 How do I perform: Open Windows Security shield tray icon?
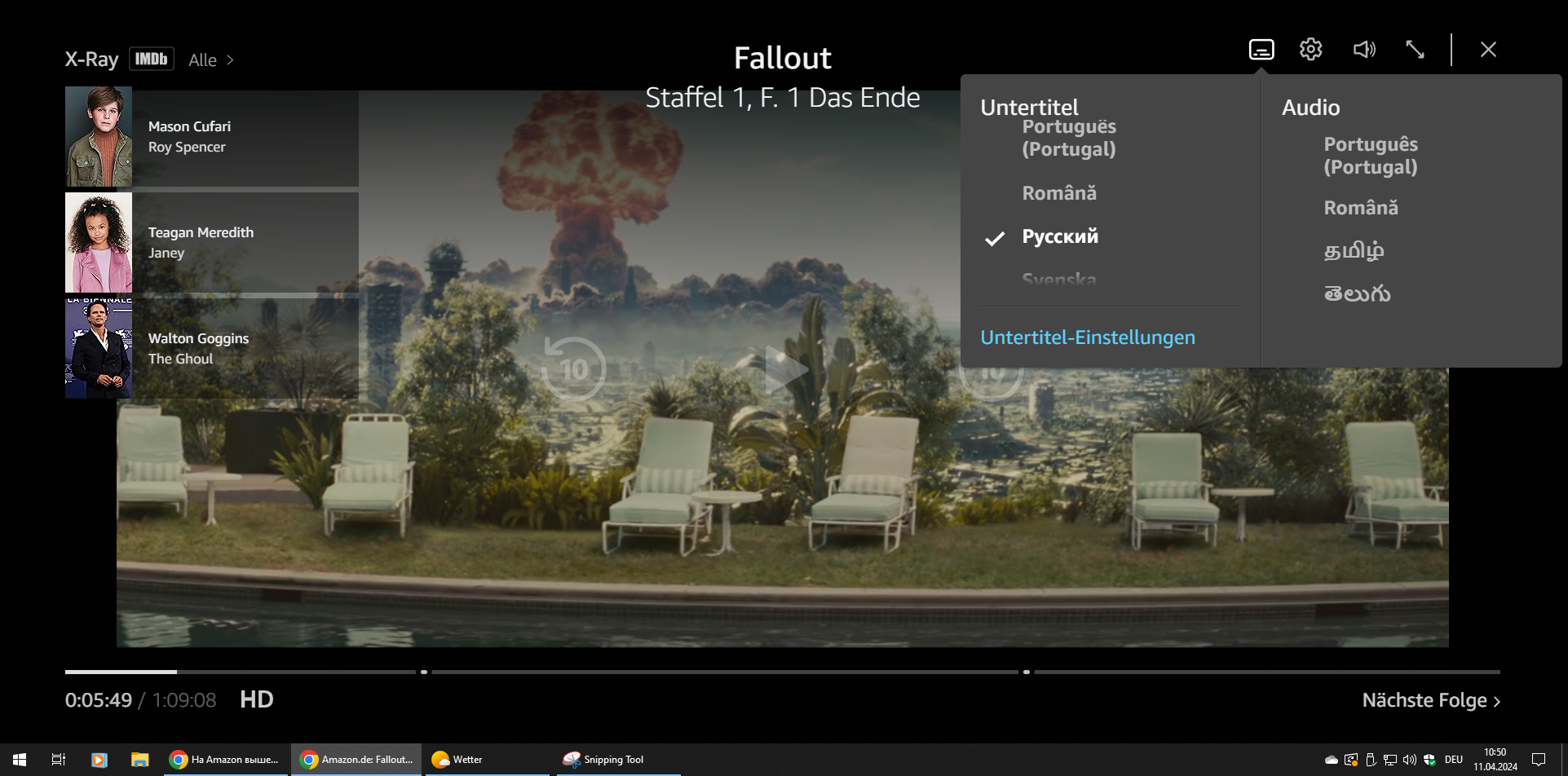coord(1429,760)
